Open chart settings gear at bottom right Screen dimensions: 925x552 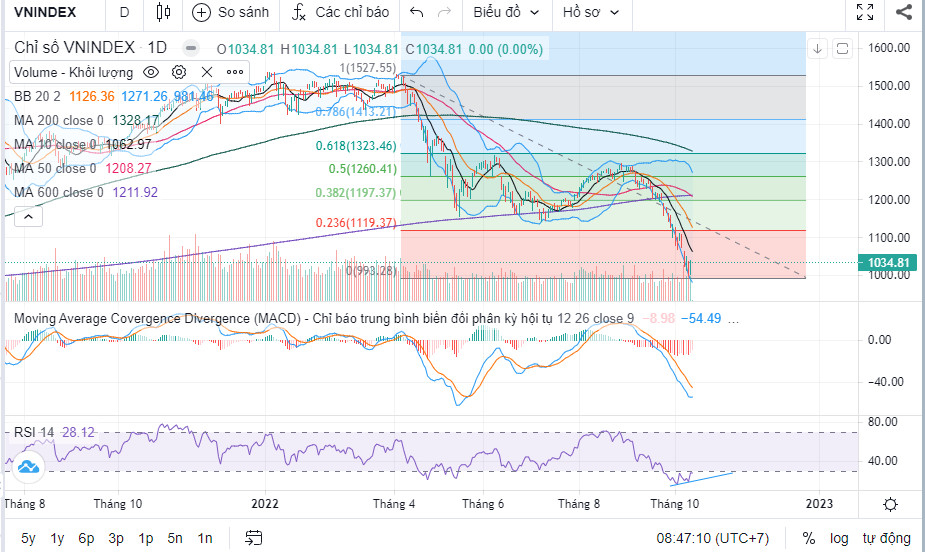tap(890, 504)
